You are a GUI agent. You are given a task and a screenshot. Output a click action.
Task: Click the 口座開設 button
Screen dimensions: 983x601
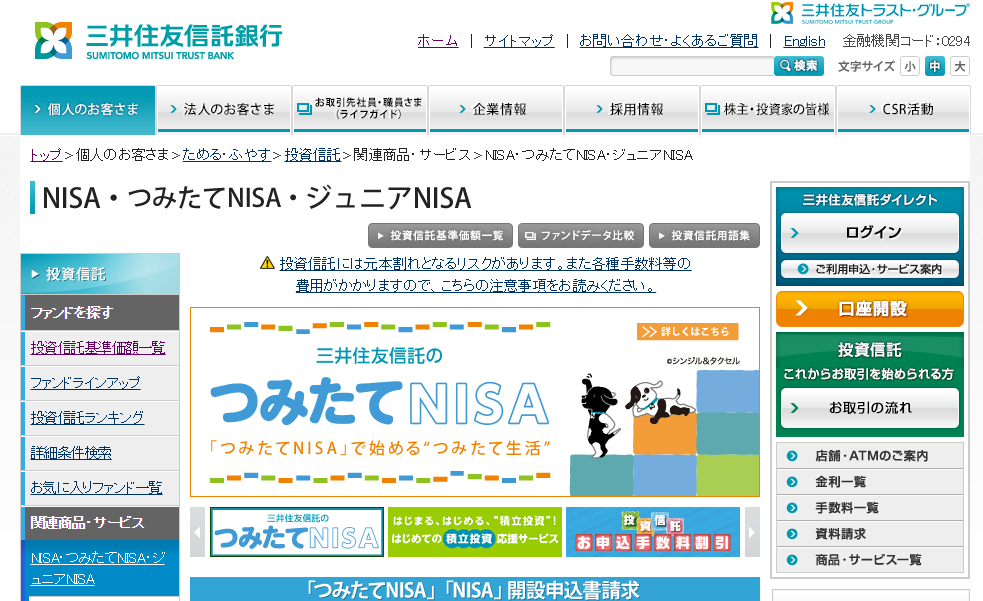pos(870,309)
